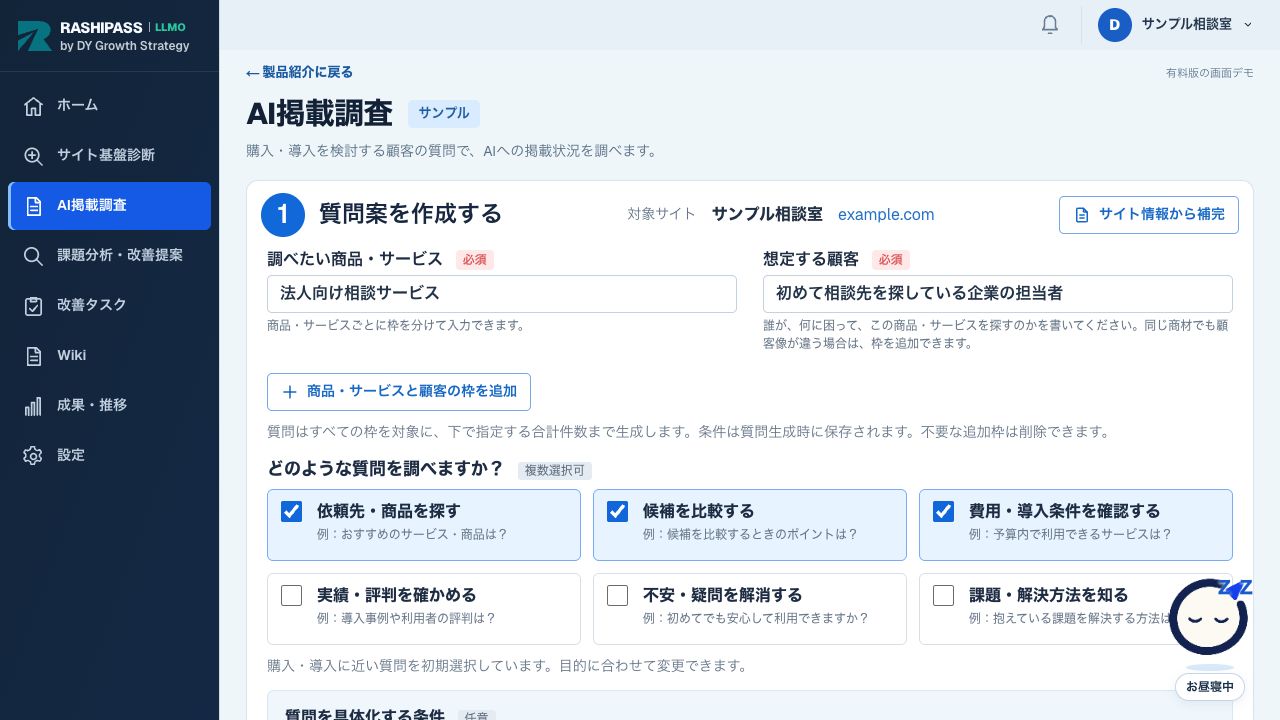Click the home icon in sidebar
The image size is (1280, 720).
(x=33, y=106)
